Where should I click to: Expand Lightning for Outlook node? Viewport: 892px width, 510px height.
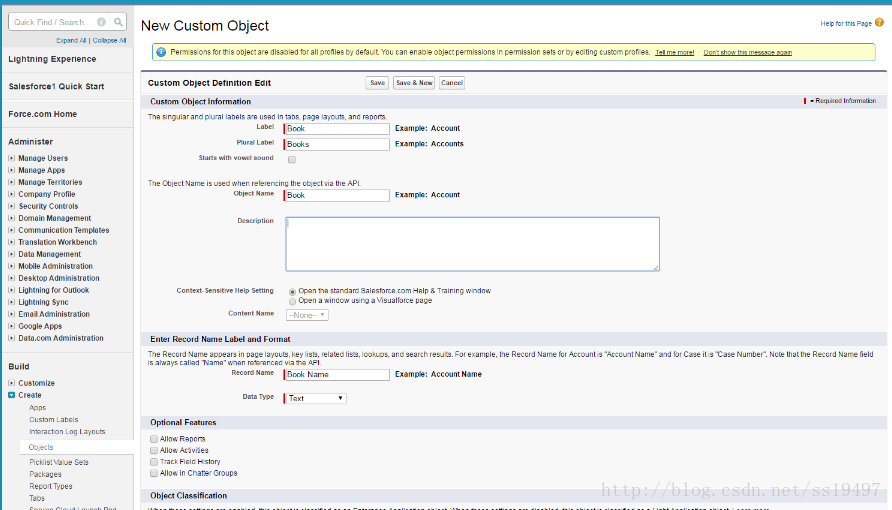(11, 290)
